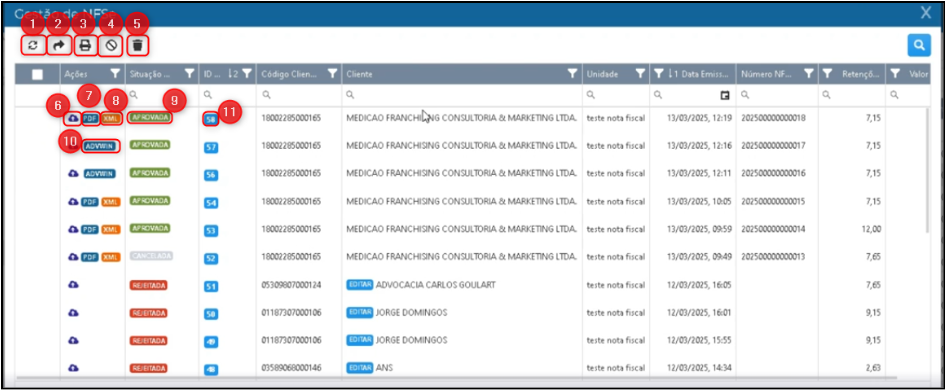Image resolution: width=945 pixels, height=390 pixels.
Task: Click the cloud icon on ID 49 row
Action: (x=73, y=340)
